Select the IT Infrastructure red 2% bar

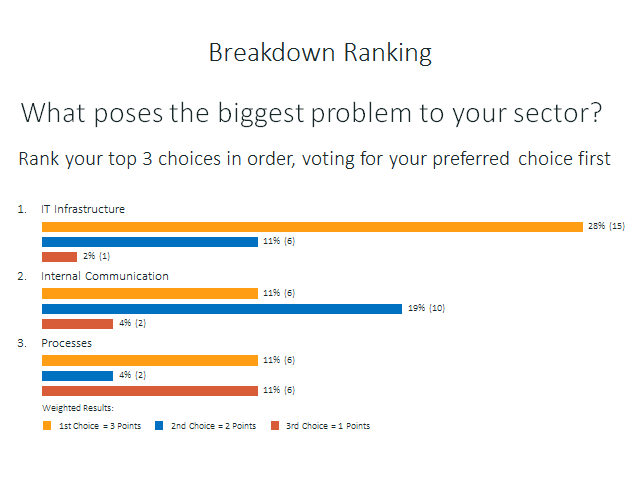click(x=59, y=257)
